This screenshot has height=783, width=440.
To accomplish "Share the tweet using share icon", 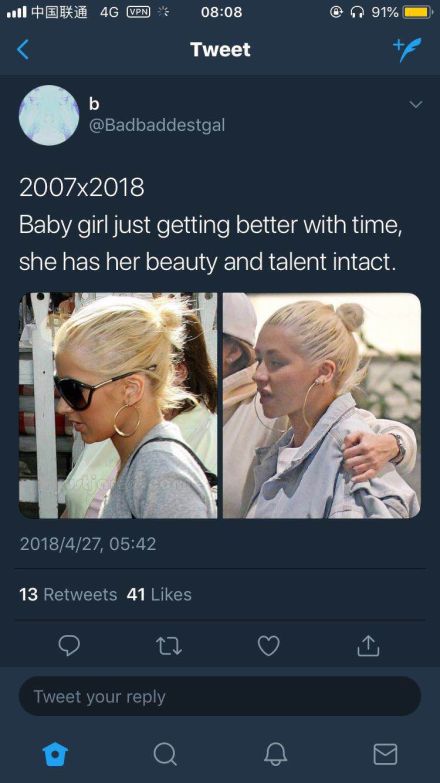I will (x=369, y=645).
